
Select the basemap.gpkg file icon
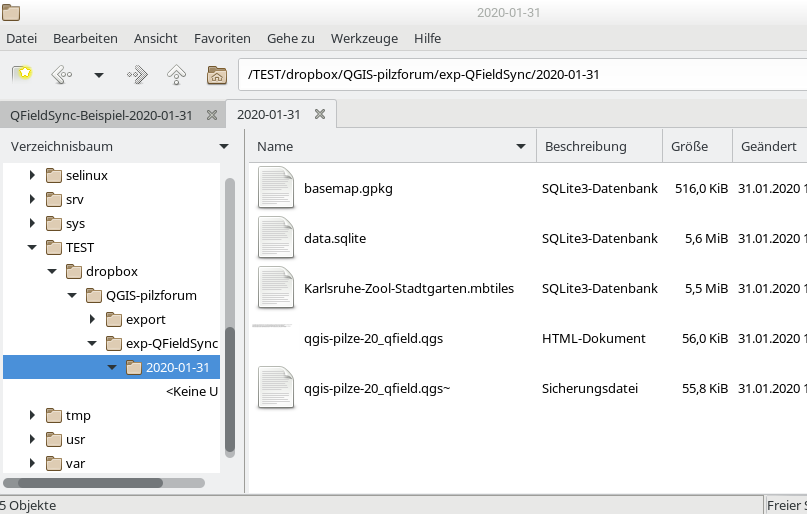(276, 188)
